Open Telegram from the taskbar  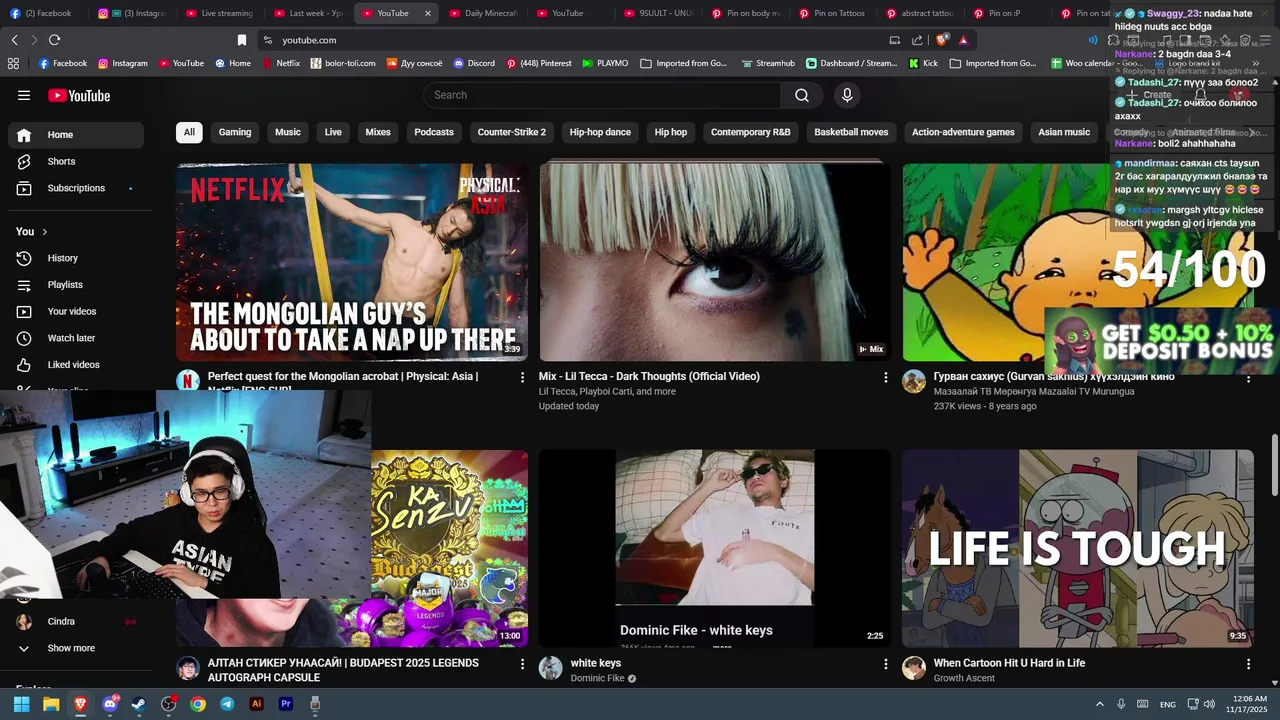point(227,704)
